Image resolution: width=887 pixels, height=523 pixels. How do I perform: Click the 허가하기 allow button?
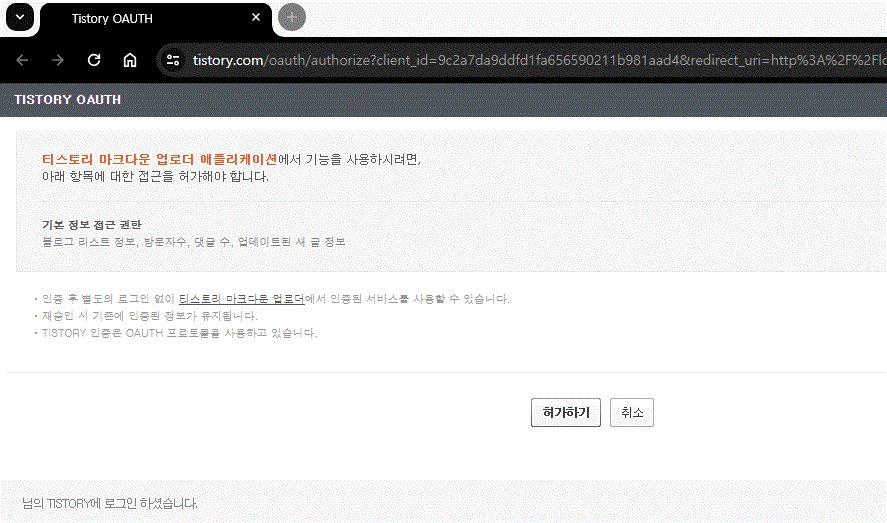[566, 412]
